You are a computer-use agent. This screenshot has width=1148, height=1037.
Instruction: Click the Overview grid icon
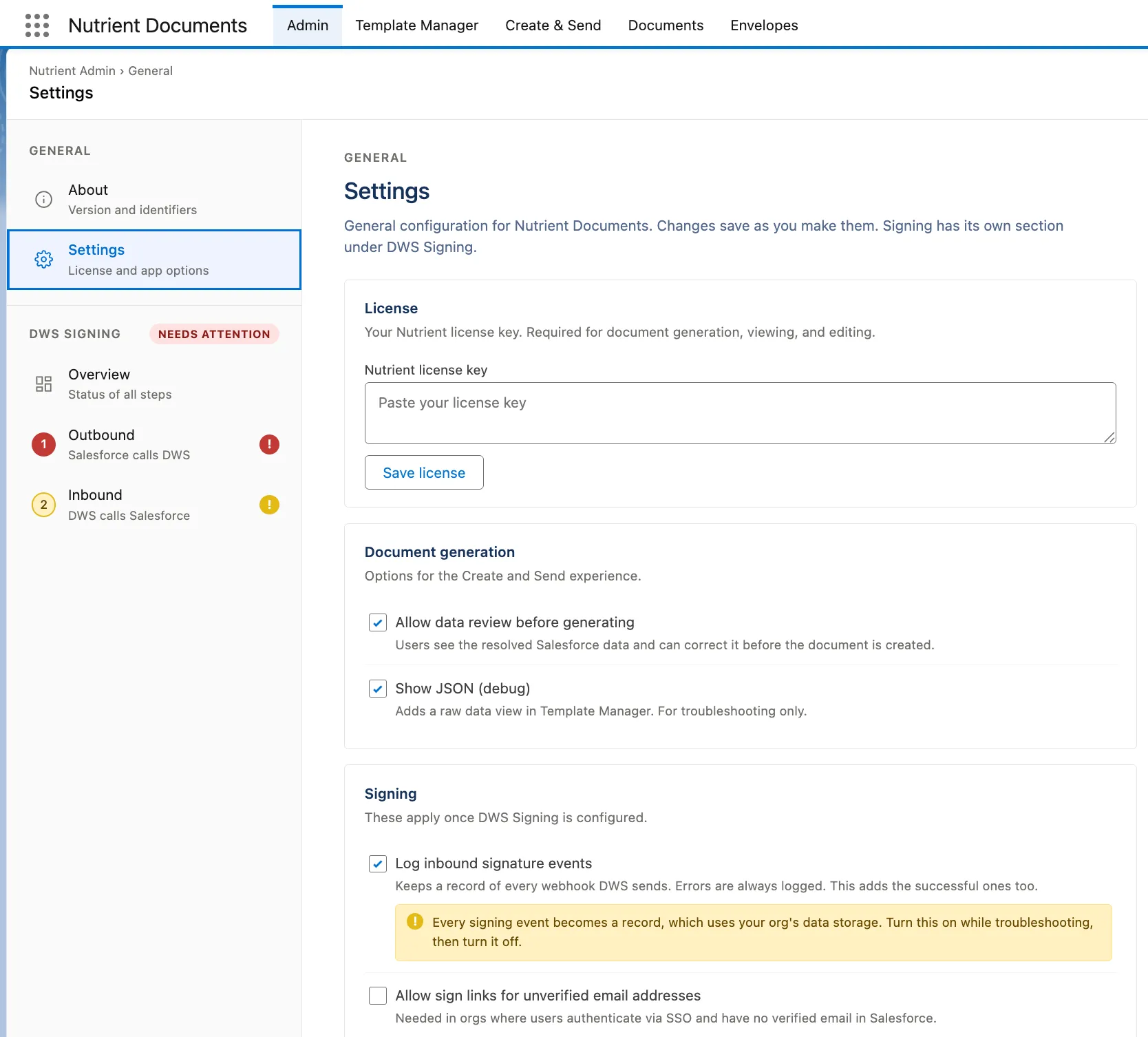tap(43, 384)
